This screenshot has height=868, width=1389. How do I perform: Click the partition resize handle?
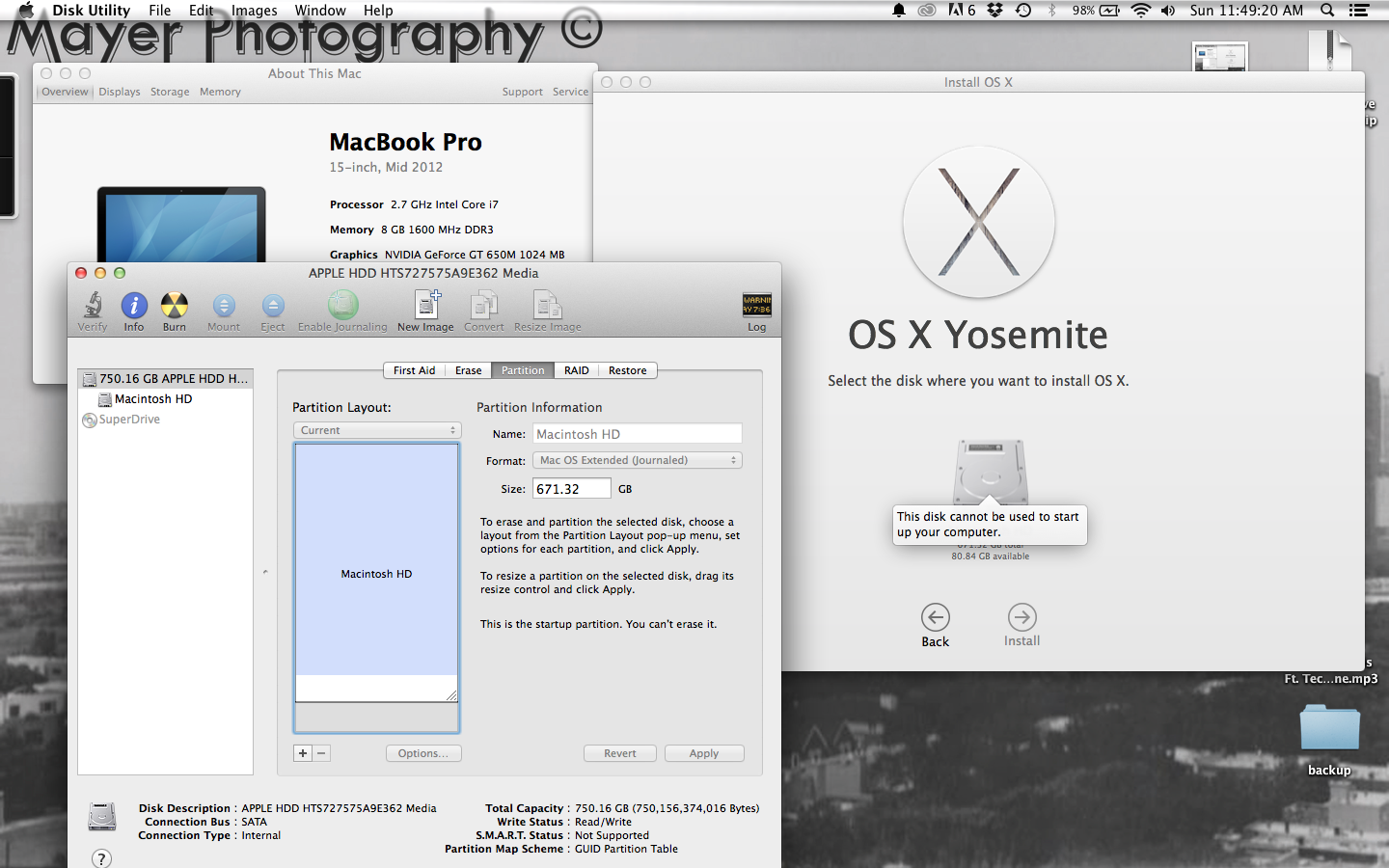coord(450,695)
